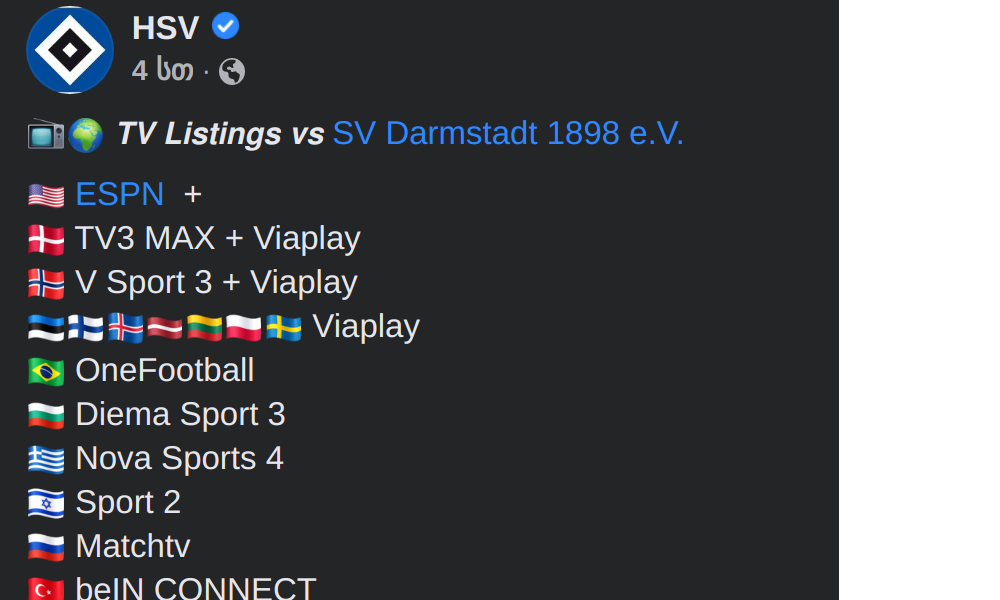Click the Russian flag before Matchtv
The width and height of the screenshot is (1000, 600).
[x=46, y=547]
